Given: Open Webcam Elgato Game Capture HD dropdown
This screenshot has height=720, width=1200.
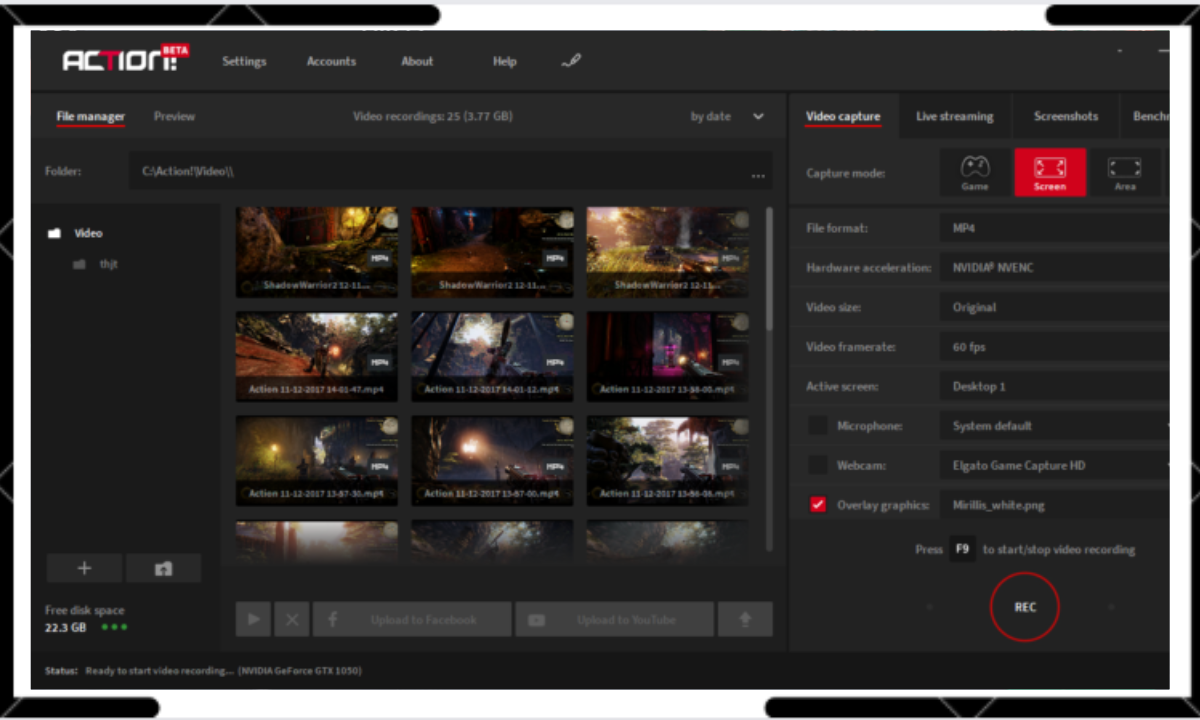Looking at the screenshot, I should (1054, 465).
